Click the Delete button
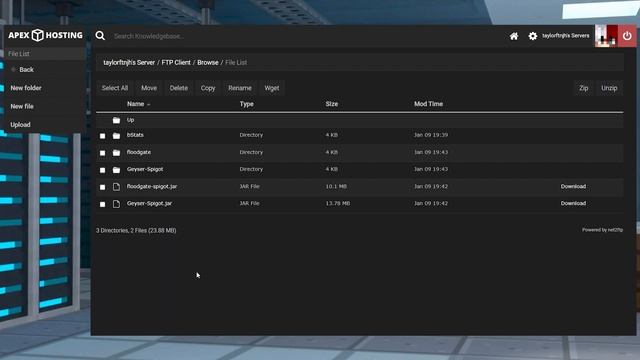The image size is (640, 360). coord(179,88)
